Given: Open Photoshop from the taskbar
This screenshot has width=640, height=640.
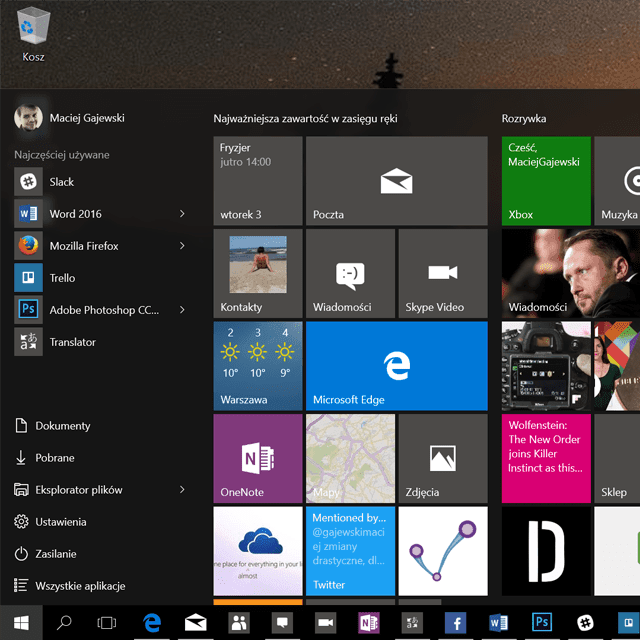Looking at the screenshot, I should click(x=542, y=622).
